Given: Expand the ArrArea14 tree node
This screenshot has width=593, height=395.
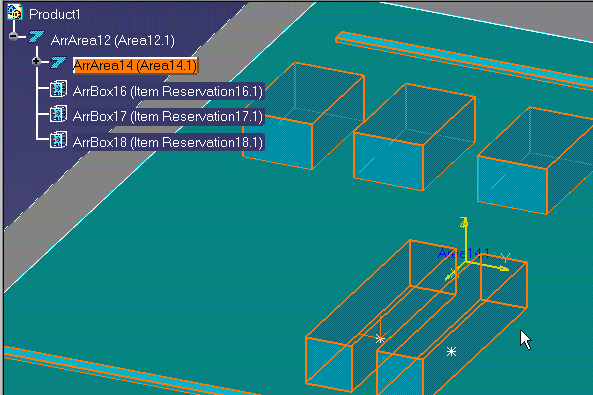Looking at the screenshot, I should point(36,61).
